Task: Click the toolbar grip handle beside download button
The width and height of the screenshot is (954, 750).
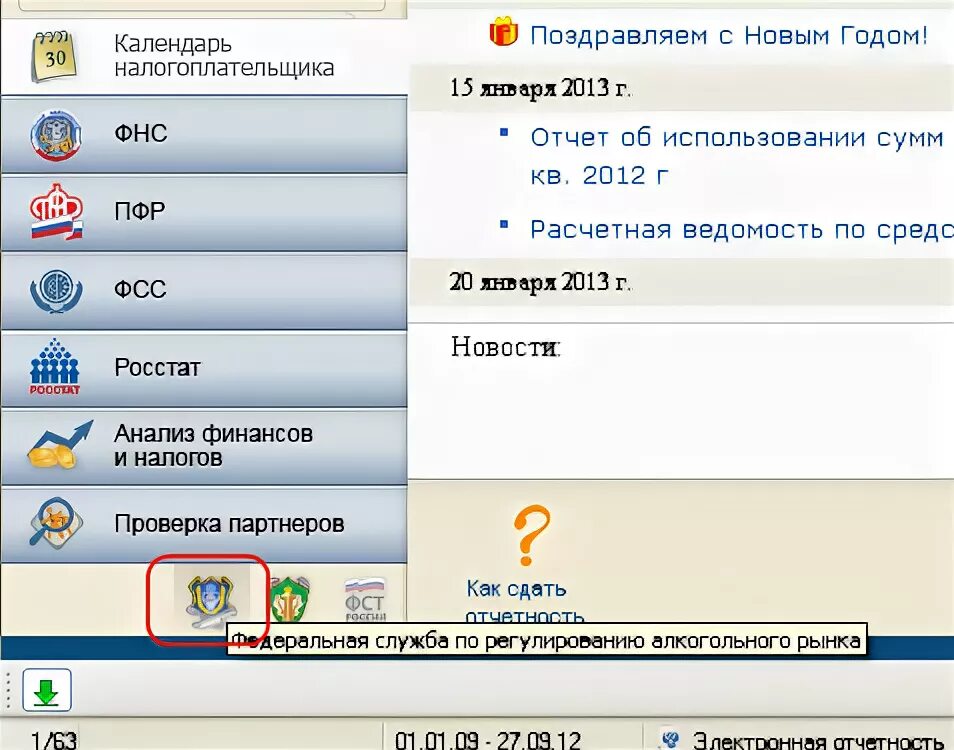Action: point(8,690)
